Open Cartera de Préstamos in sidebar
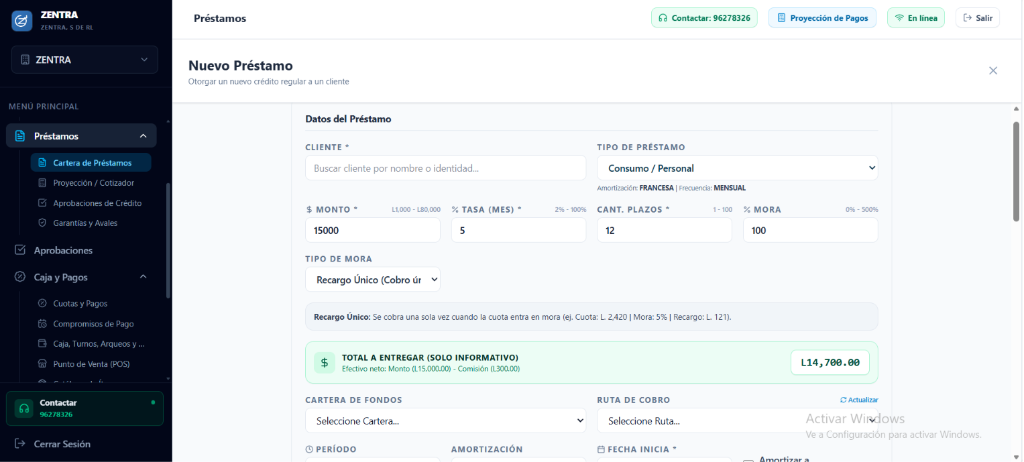This screenshot has height=462, width=1024. [91, 163]
